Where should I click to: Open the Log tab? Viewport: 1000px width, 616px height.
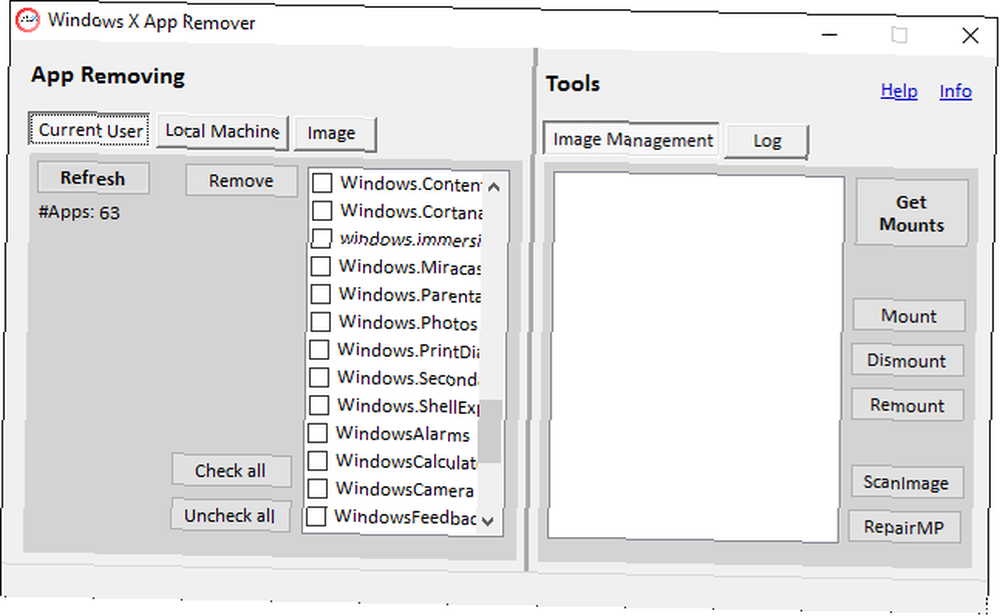point(767,141)
